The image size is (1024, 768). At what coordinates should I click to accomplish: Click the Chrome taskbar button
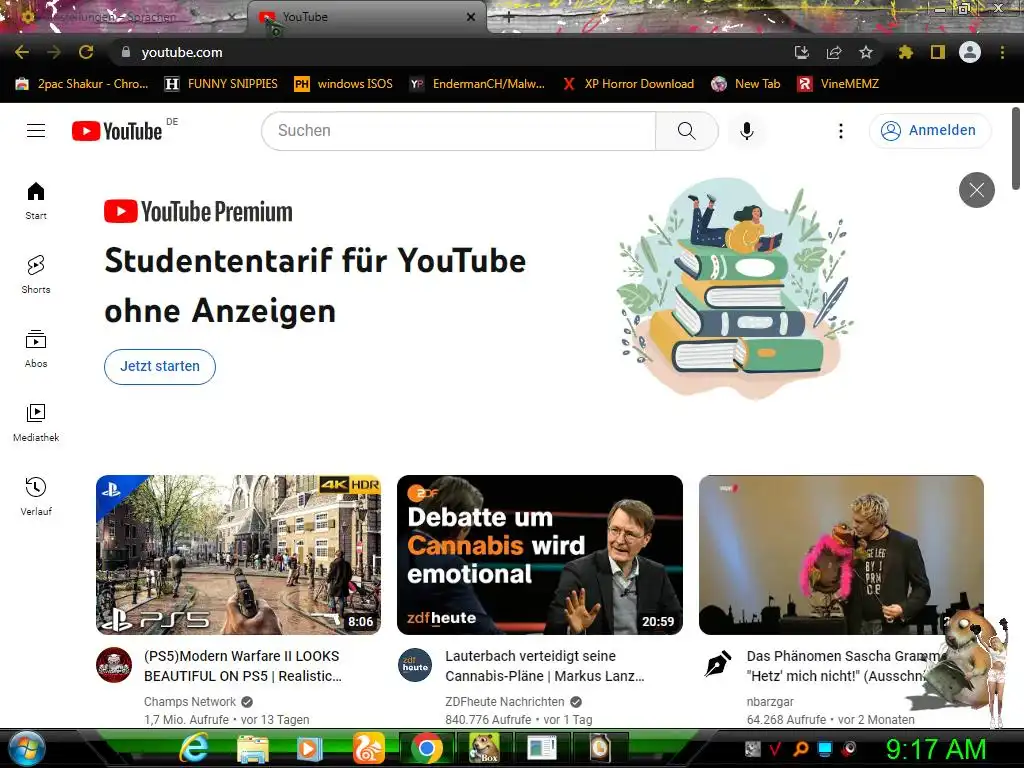click(426, 748)
